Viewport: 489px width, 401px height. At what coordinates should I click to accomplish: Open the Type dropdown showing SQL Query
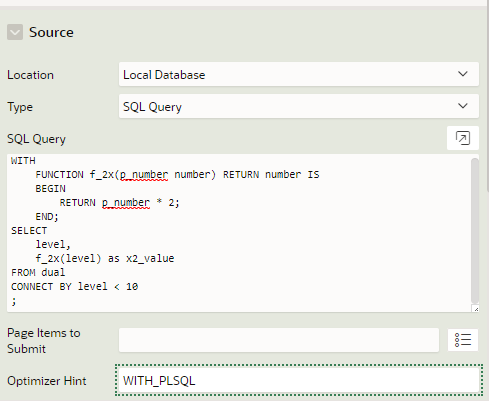coord(299,106)
